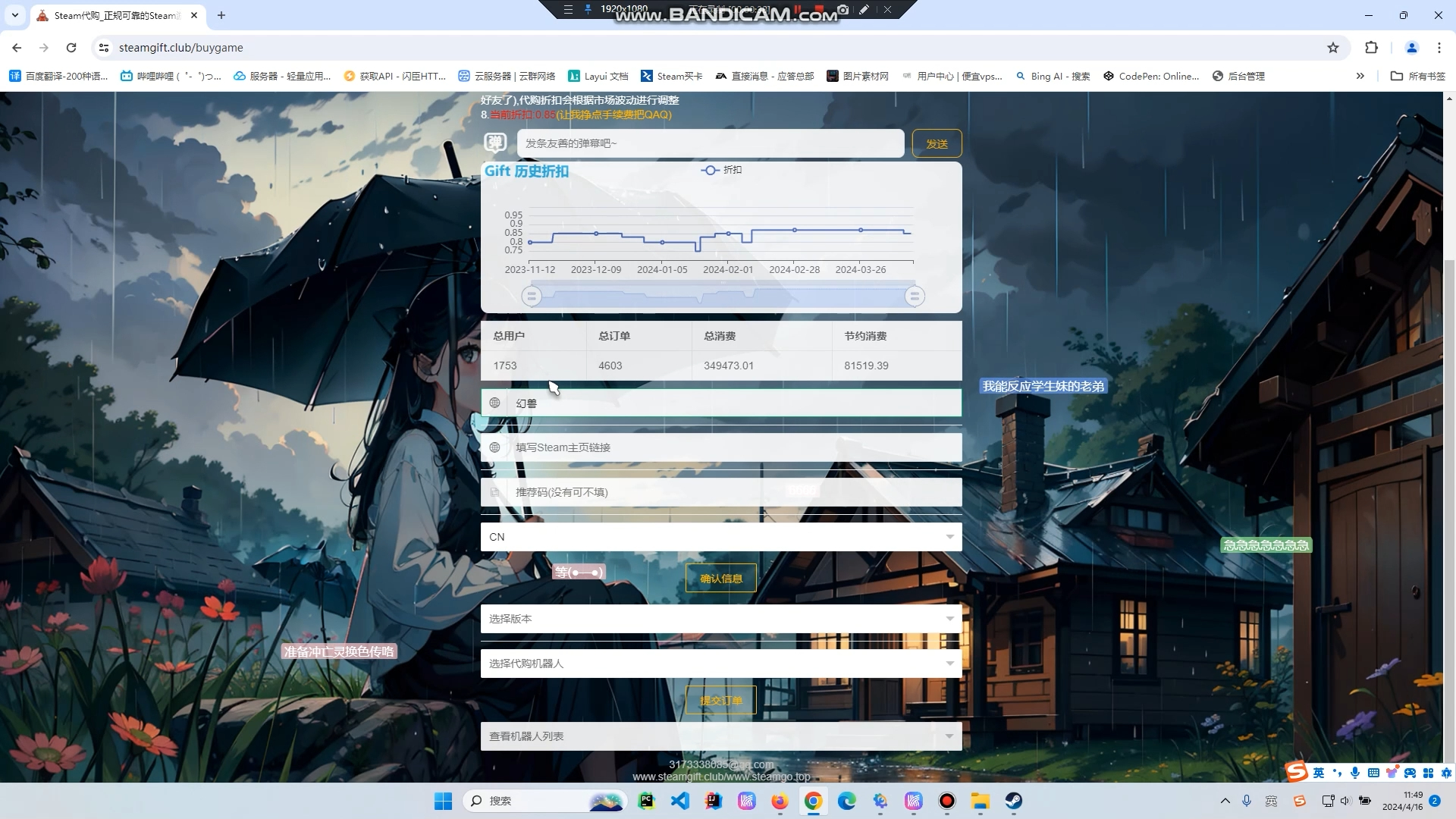
Task: Grab the right handle of chart zoom slider
Action: [x=915, y=296]
